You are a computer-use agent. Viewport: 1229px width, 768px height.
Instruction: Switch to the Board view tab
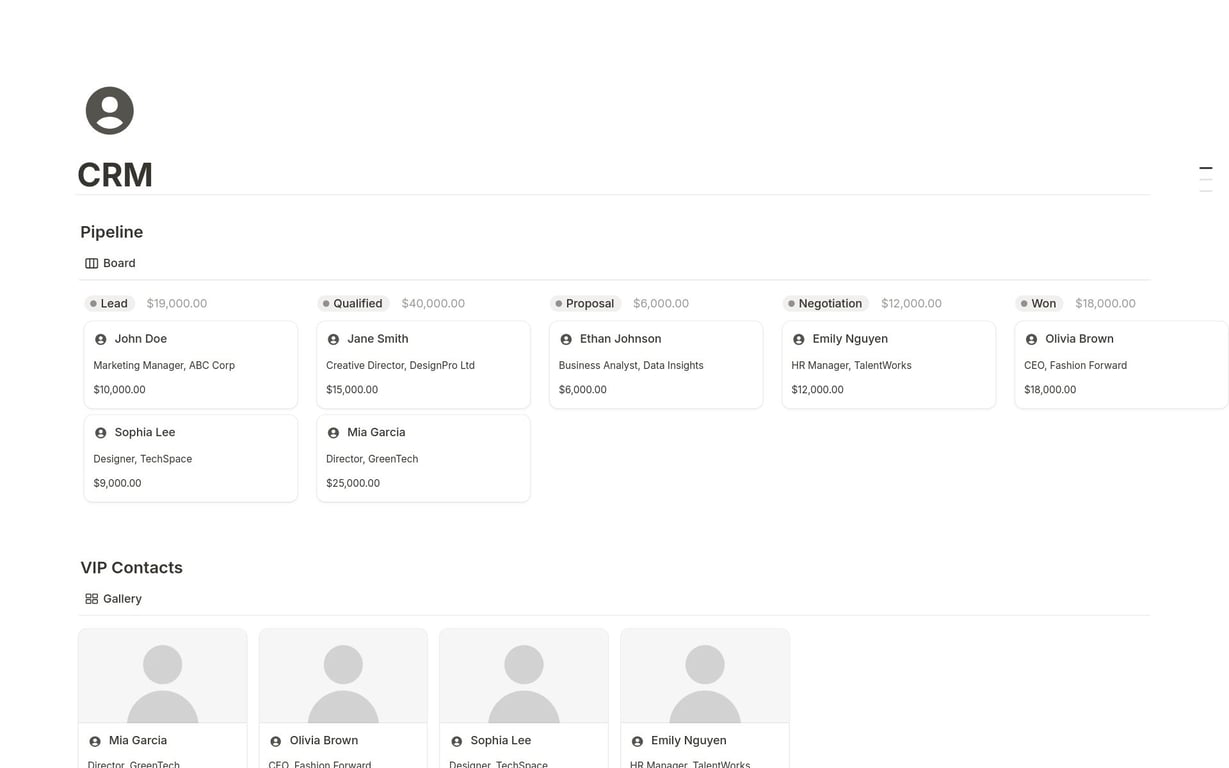pyautogui.click(x=110, y=263)
